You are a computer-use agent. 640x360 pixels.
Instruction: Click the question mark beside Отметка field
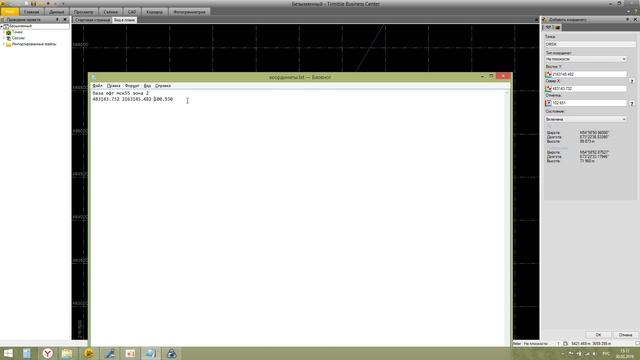(632, 103)
